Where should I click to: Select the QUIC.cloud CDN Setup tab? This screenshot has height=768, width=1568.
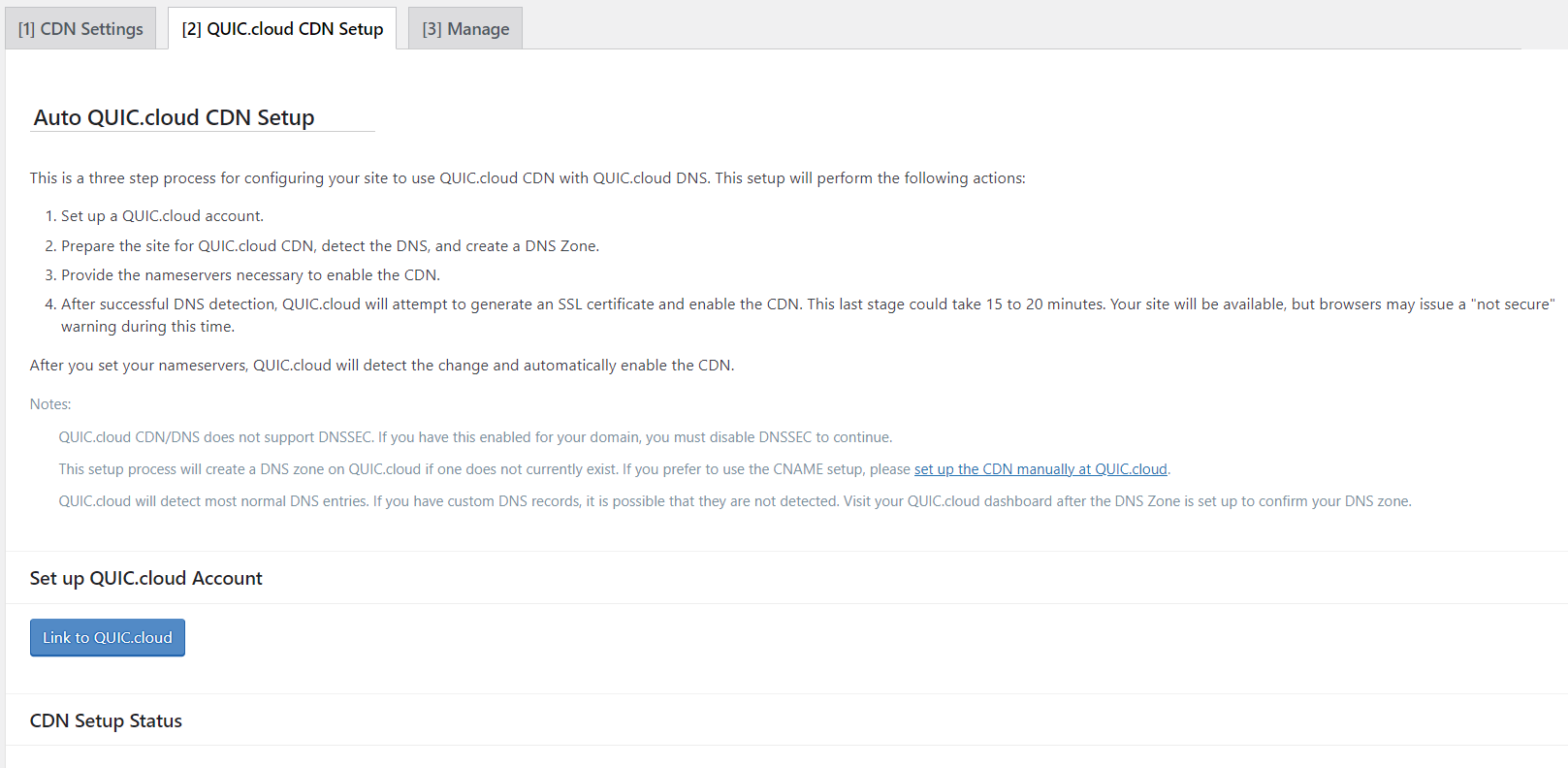[282, 29]
